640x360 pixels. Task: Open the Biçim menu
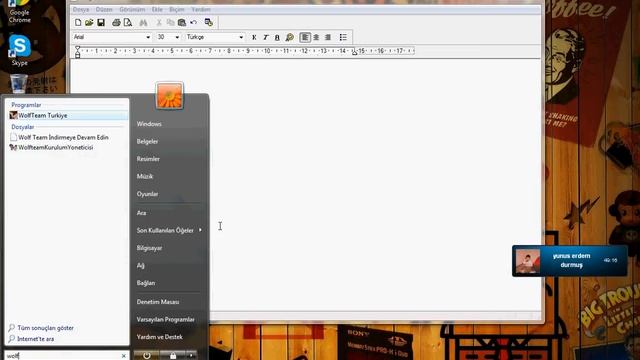[x=177, y=9]
